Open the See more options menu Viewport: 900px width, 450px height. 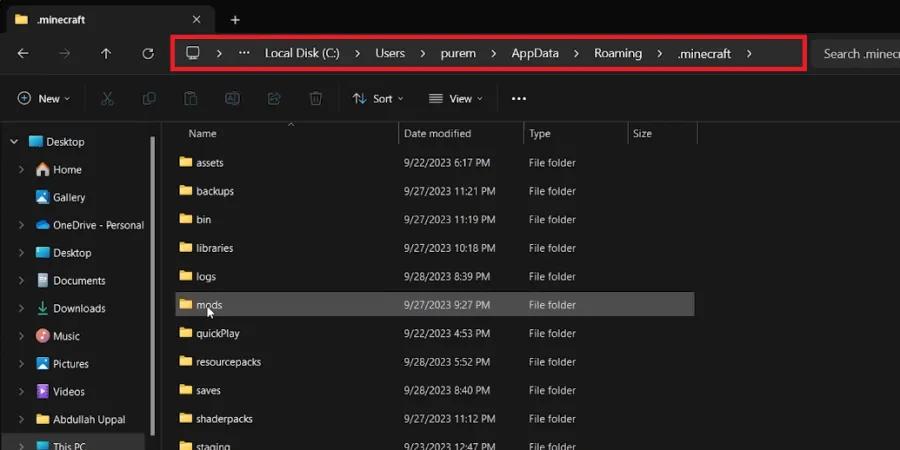click(x=519, y=99)
